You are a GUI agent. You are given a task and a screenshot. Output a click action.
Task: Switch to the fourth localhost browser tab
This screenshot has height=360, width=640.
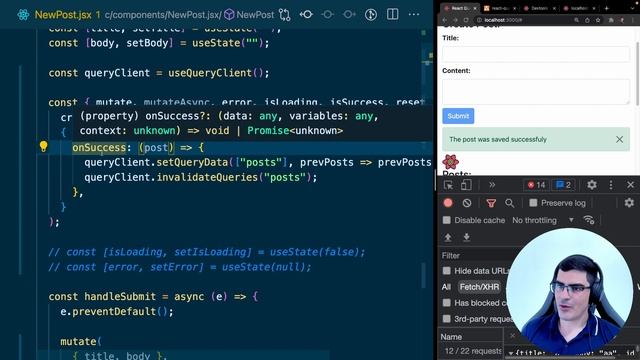pos(580,8)
